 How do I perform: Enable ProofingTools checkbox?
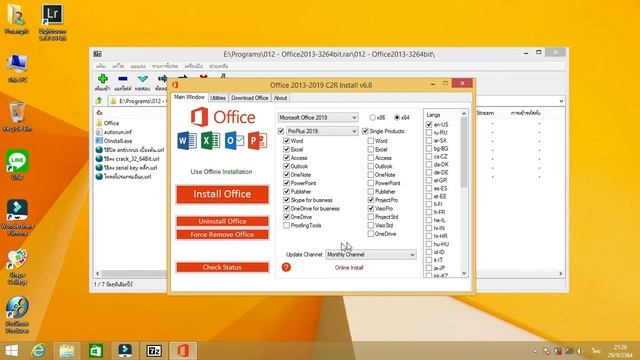tap(287, 225)
